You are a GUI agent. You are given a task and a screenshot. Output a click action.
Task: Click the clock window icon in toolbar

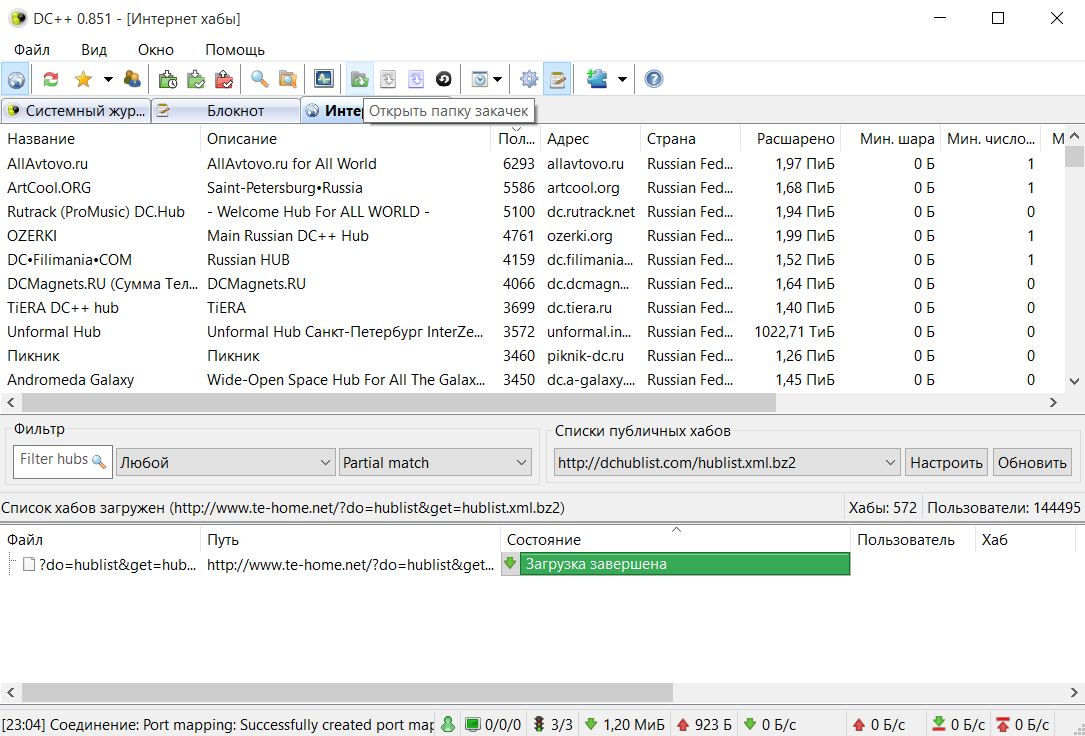pos(480,80)
